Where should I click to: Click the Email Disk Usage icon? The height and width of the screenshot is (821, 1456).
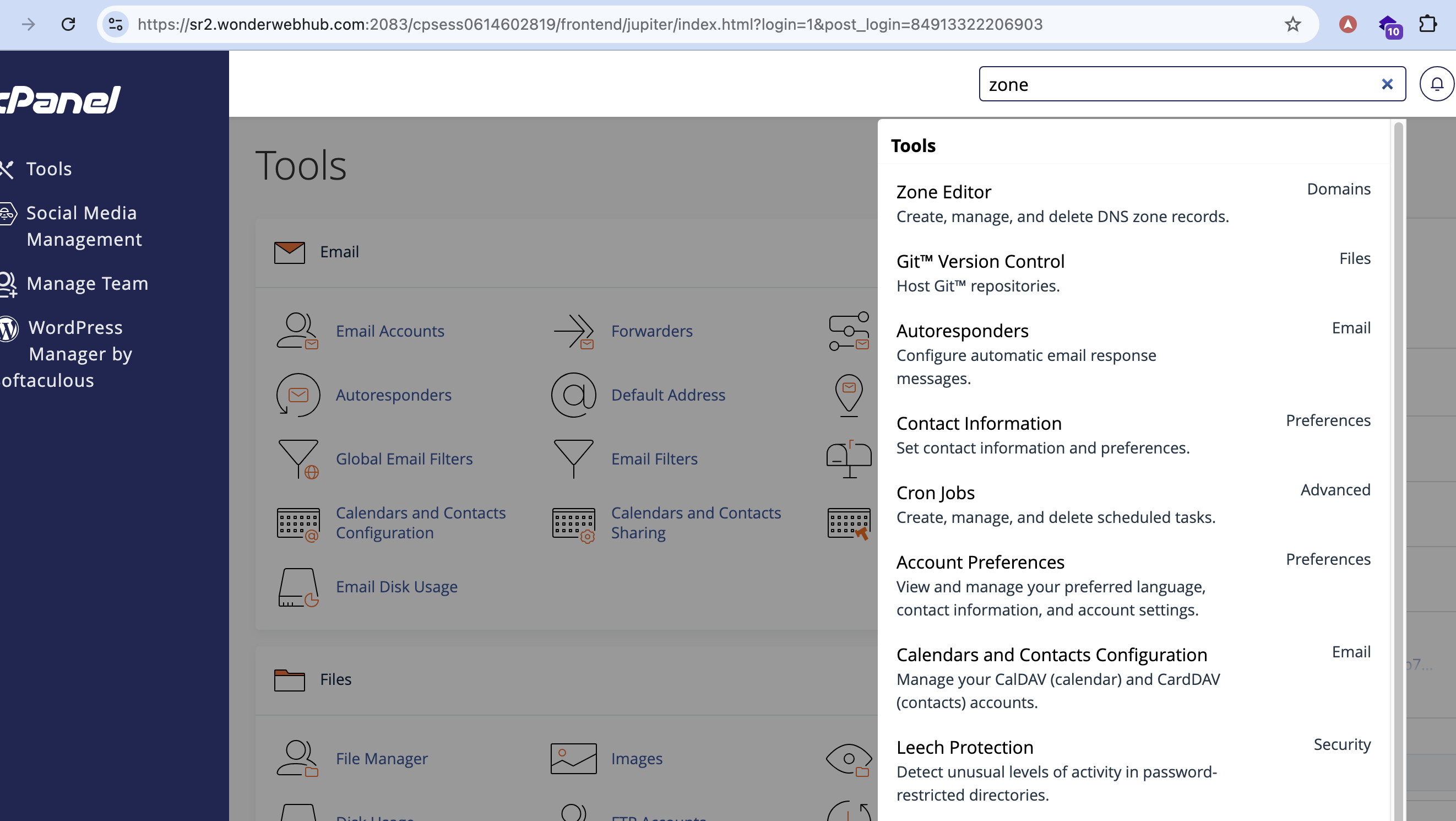297,587
